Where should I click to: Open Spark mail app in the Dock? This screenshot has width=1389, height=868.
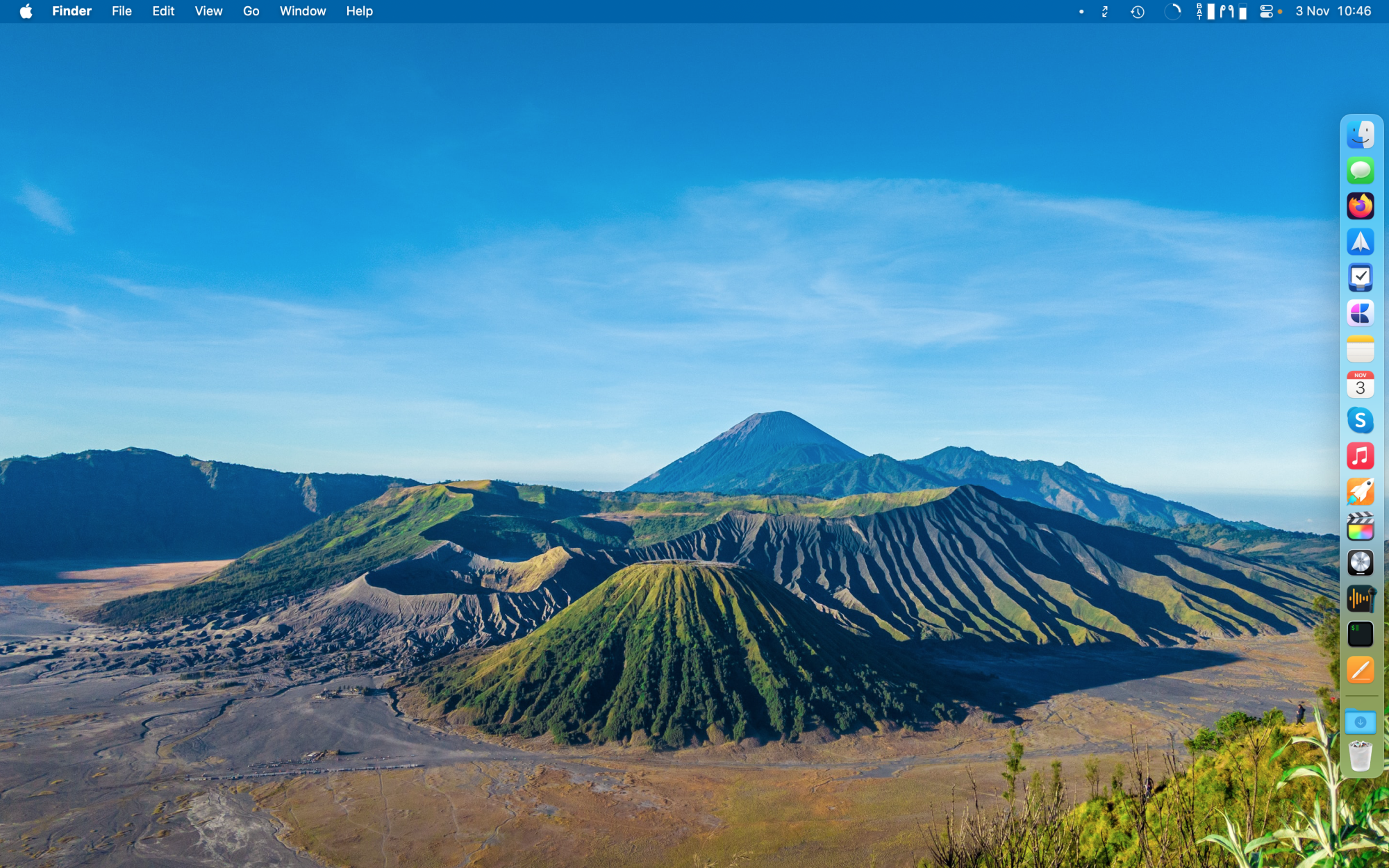click(1360, 242)
